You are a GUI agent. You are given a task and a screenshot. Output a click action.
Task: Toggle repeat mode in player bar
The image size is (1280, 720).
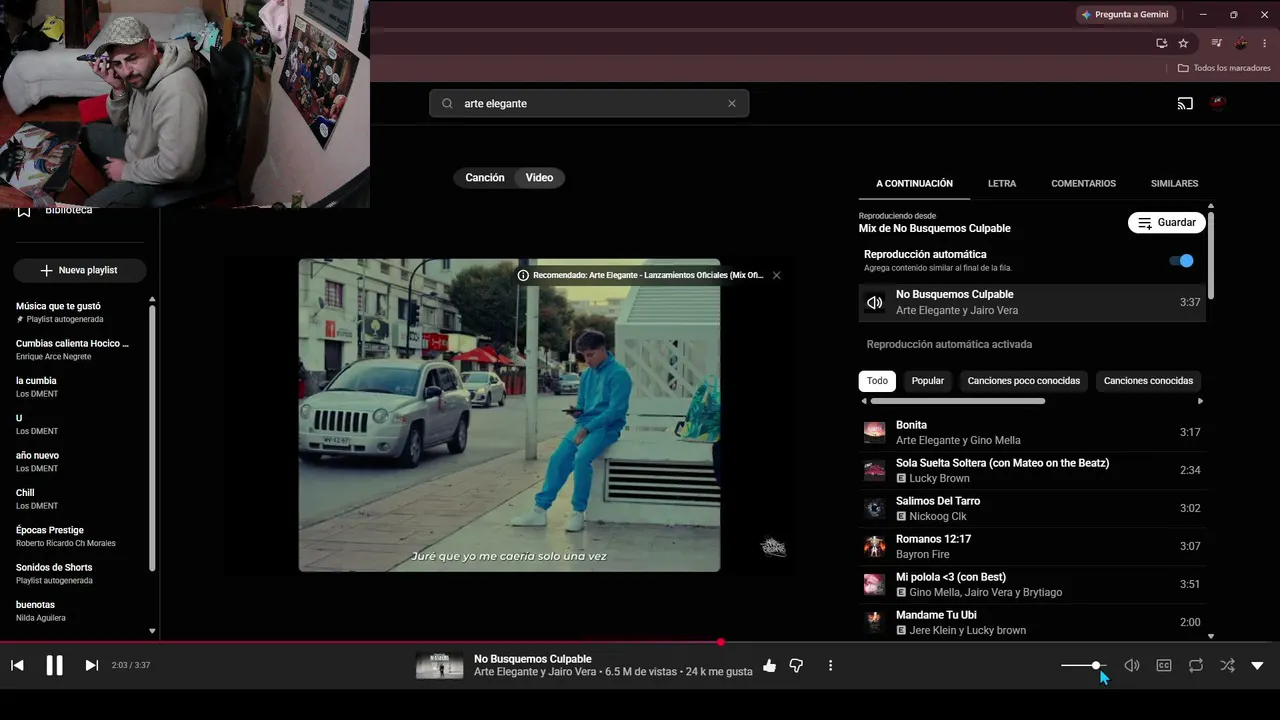click(x=1196, y=665)
